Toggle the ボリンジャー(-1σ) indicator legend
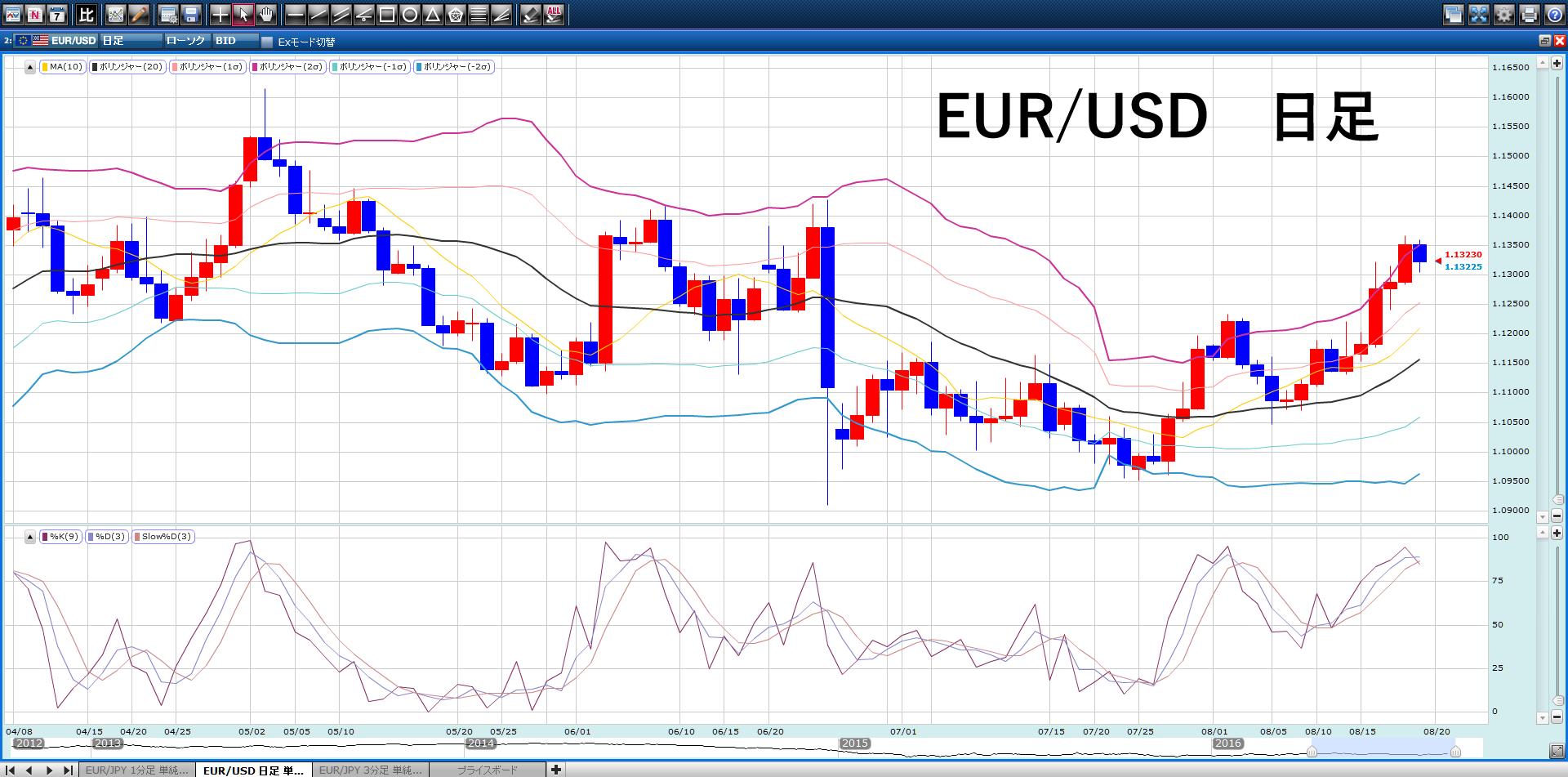 click(x=369, y=67)
